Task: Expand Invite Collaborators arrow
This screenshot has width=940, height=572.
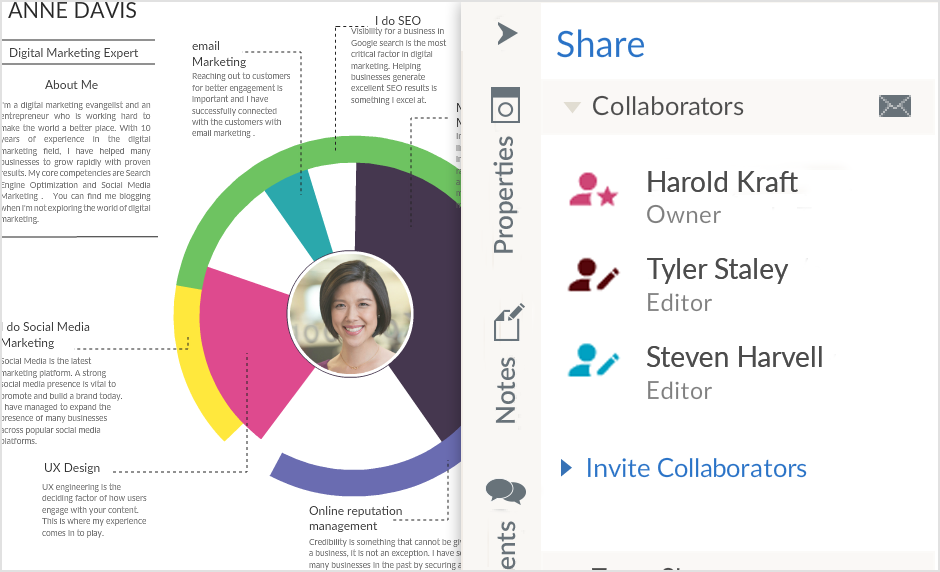Action: (567, 468)
